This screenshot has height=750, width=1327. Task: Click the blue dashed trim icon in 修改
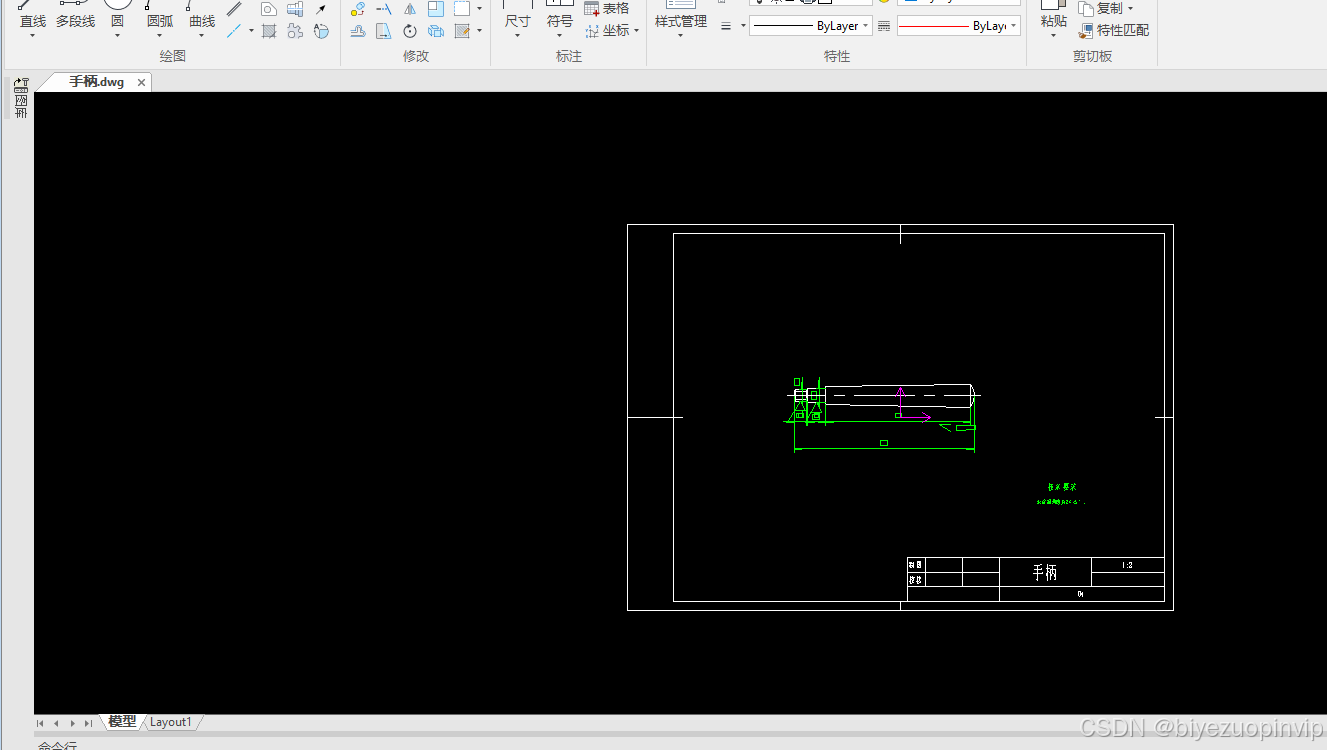click(x=384, y=9)
